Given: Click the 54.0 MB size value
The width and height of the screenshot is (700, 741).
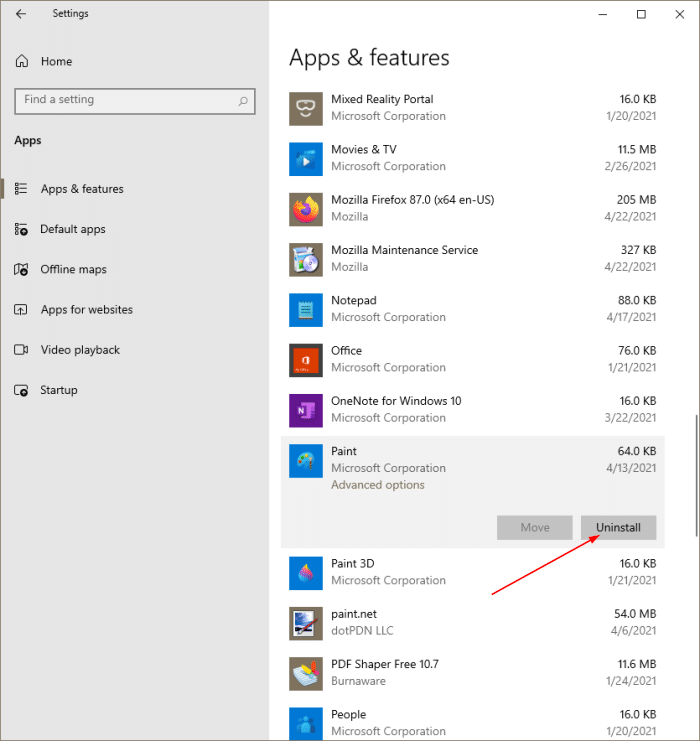Looking at the screenshot, I should 635,614.
